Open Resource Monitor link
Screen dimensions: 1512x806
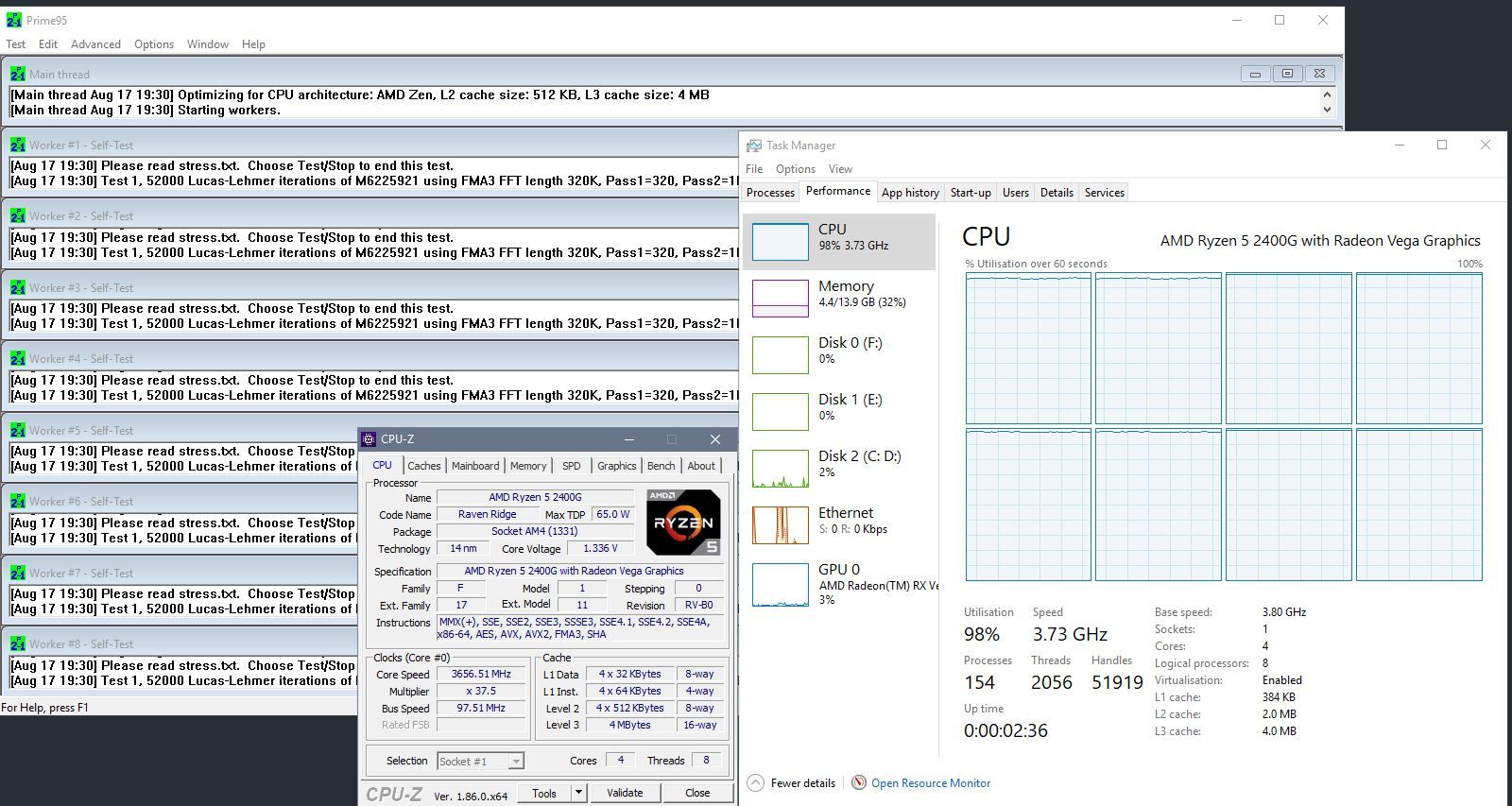coord(931,782)
